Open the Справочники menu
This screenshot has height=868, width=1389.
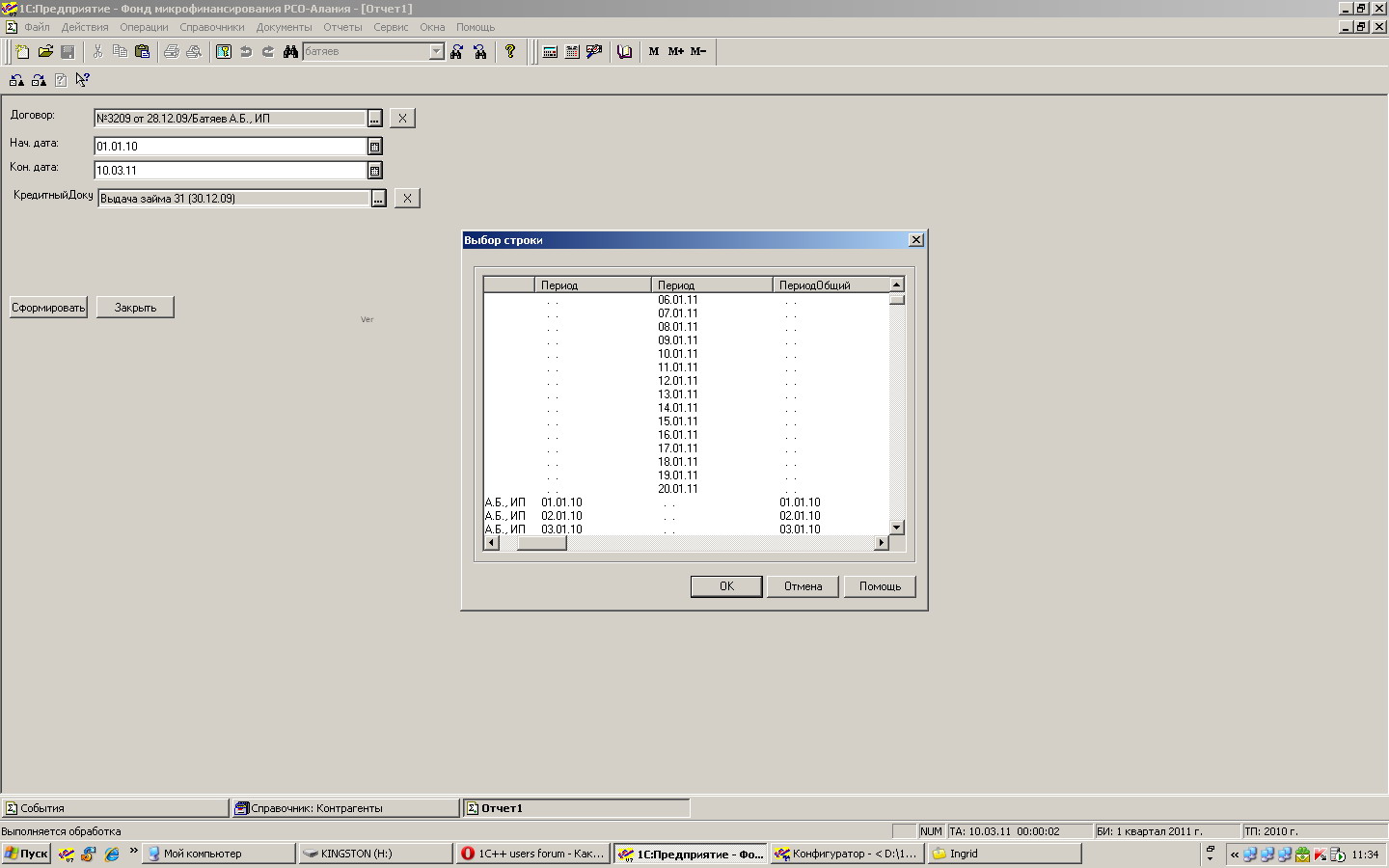tap(211, 27)
